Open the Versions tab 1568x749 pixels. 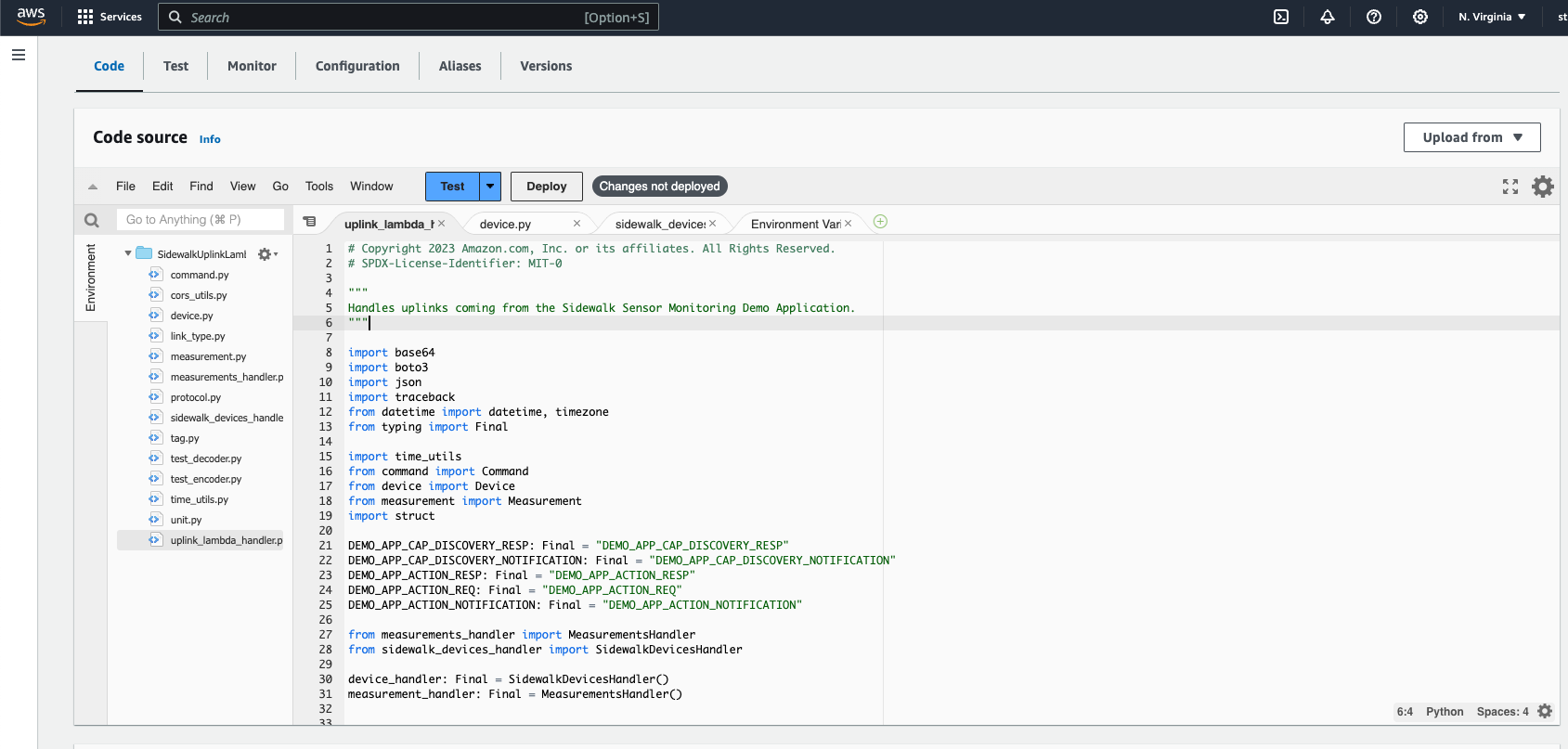click(546, 66)
